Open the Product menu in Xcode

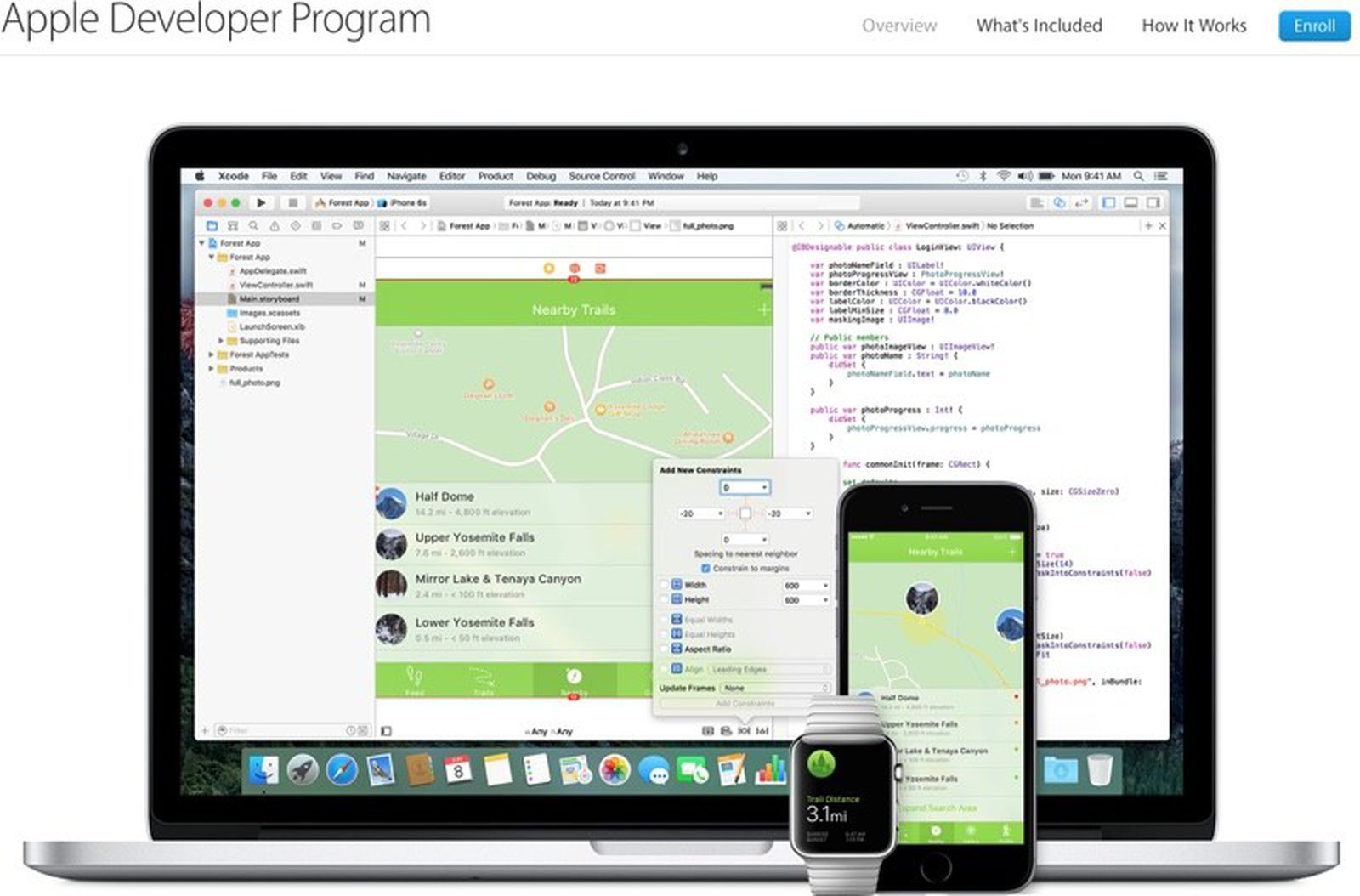pyautogui.click(x=495, y=176)
